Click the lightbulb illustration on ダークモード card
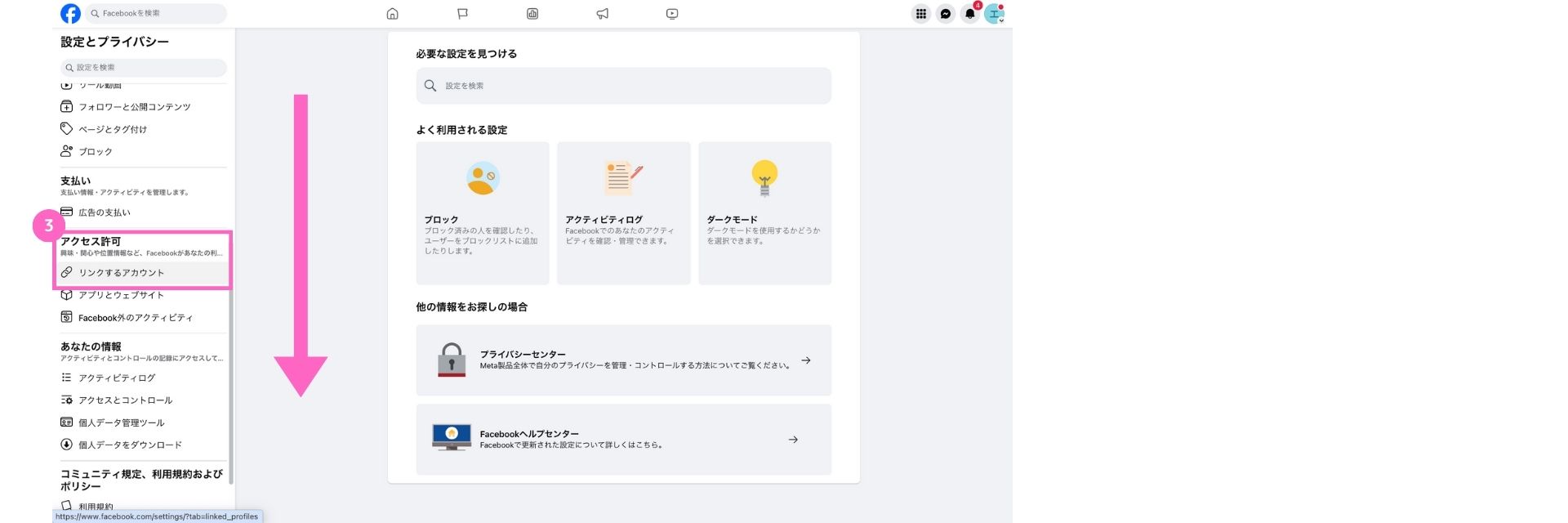1568x523 pixels. click(764, 178)
